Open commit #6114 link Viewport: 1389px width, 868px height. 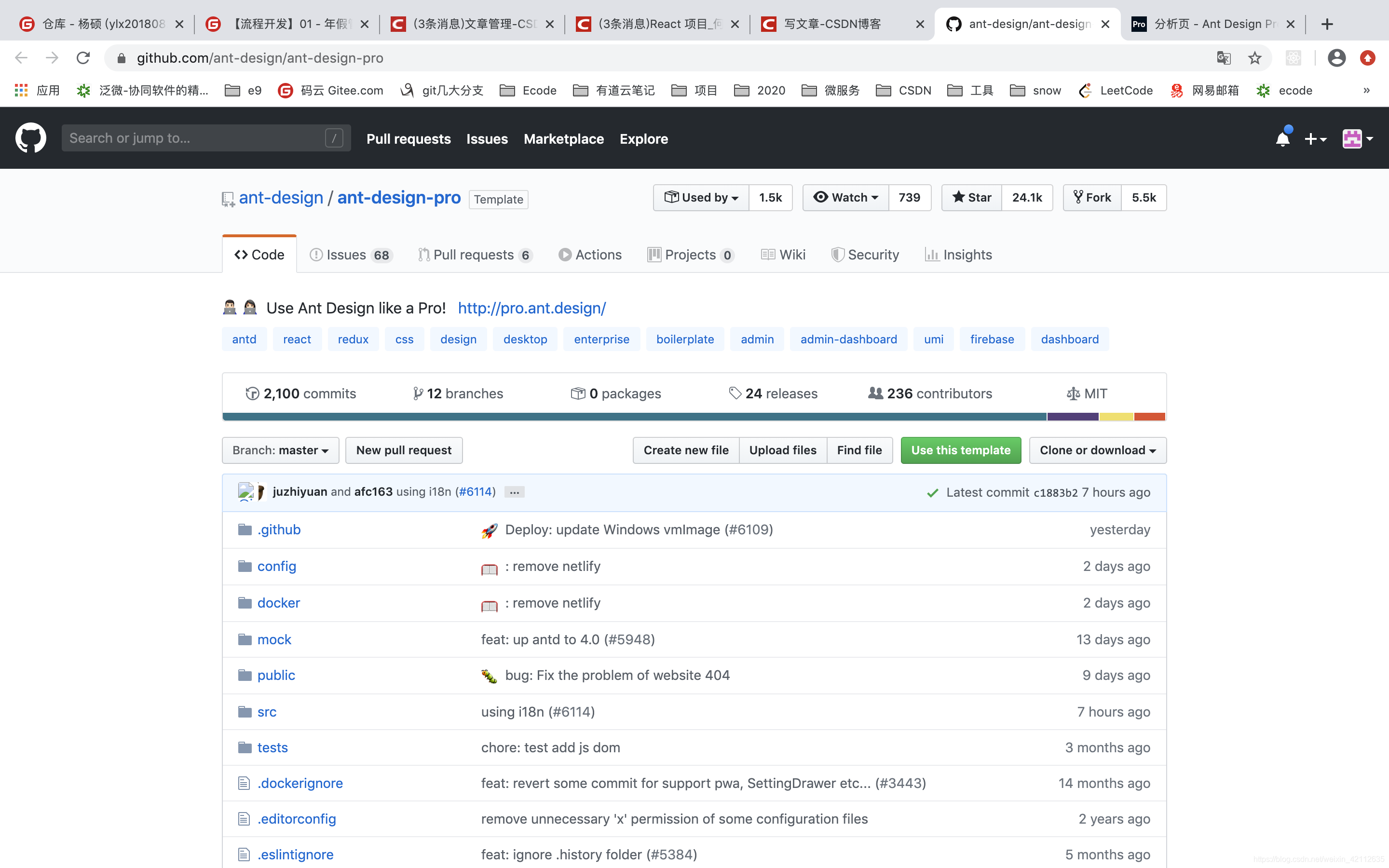475,492
